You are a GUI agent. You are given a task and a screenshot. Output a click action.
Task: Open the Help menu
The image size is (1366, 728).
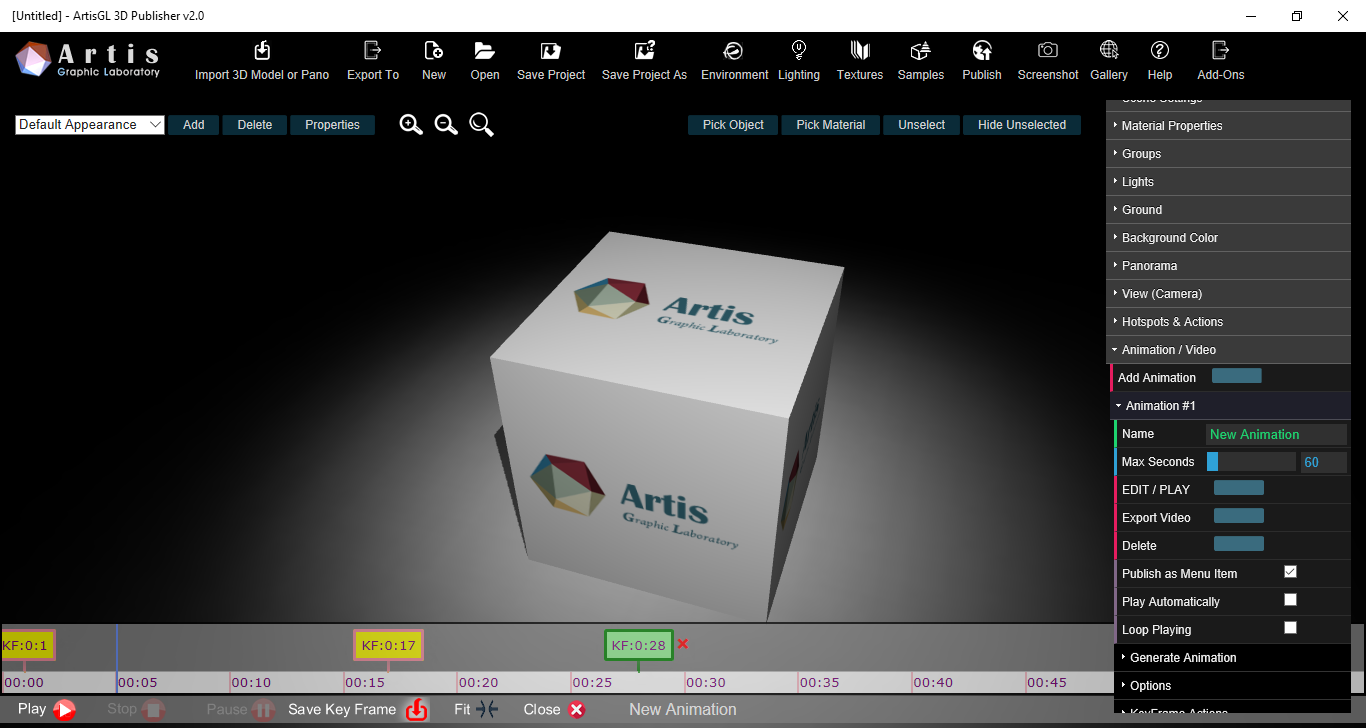pyautogui.click(x=1160, y=61)
